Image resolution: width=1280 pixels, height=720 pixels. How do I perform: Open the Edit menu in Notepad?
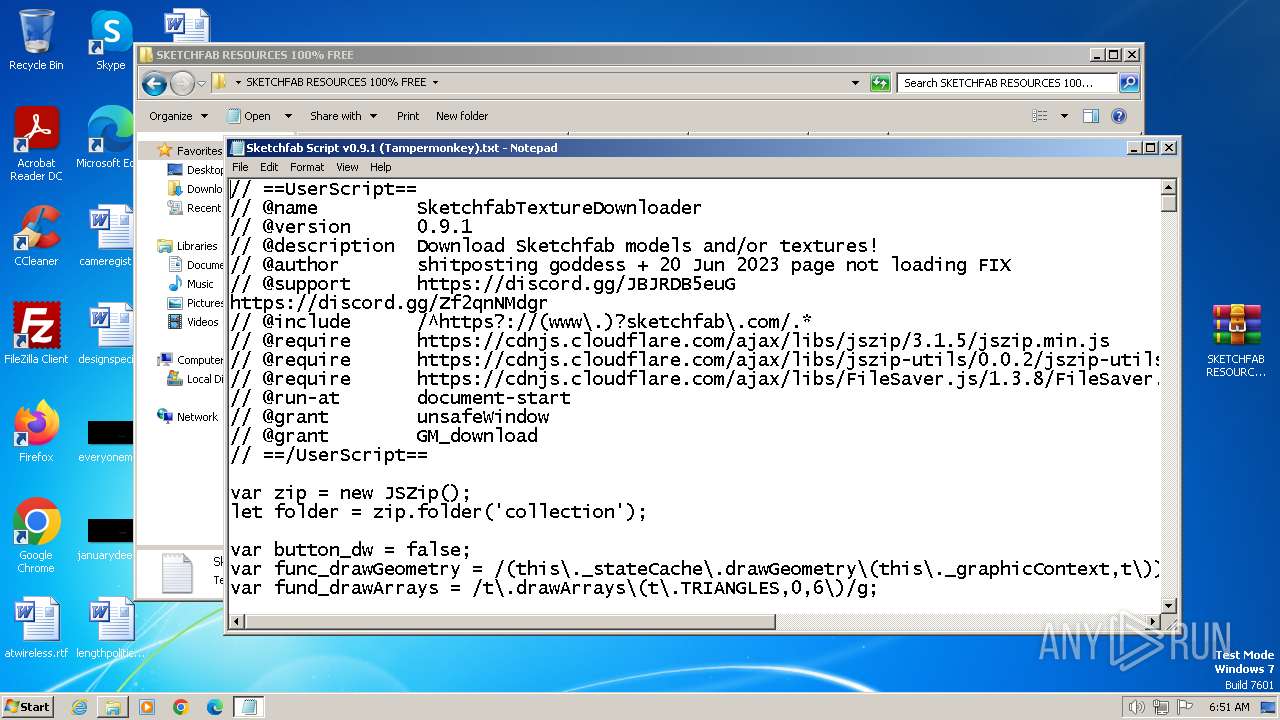[x=269, y=167]
